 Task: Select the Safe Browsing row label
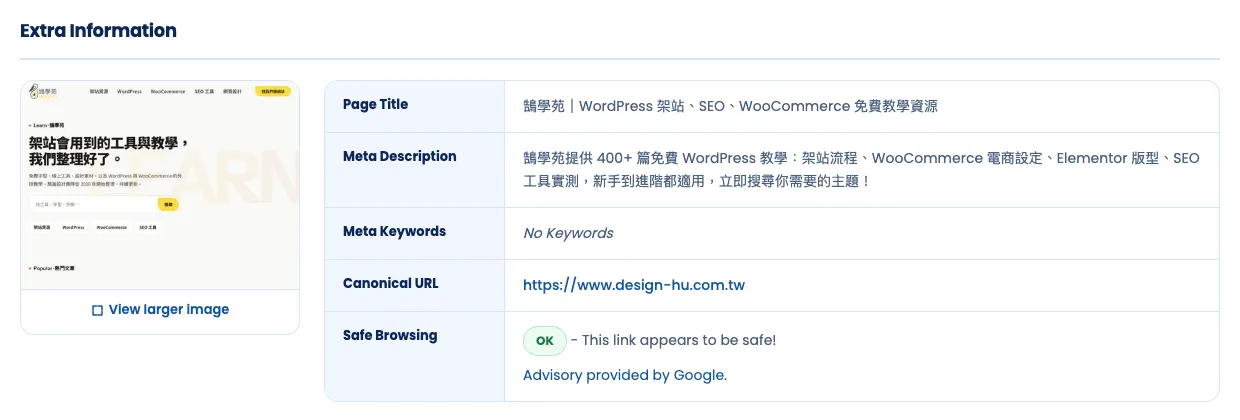coord(390,336)
